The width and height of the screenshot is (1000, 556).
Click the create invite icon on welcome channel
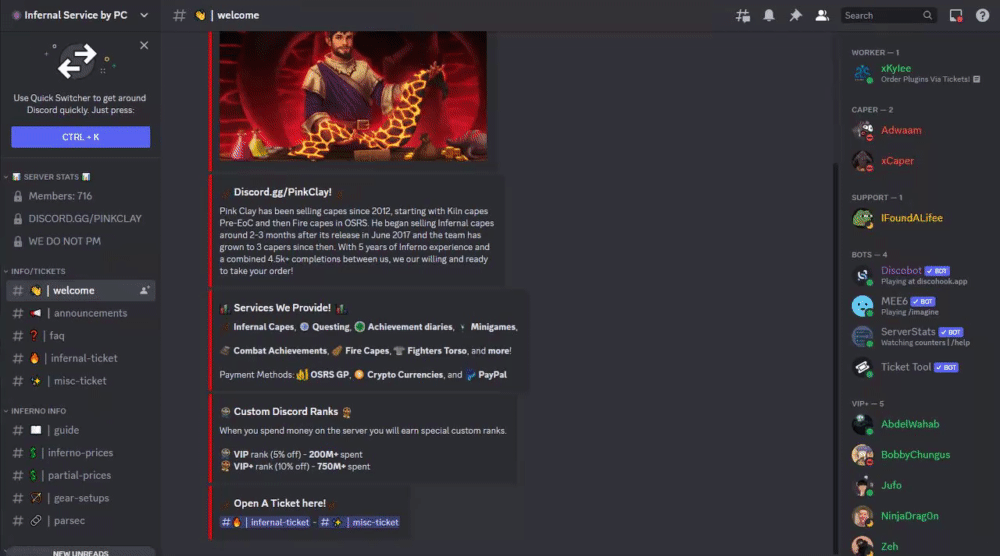tap(145, 291)
